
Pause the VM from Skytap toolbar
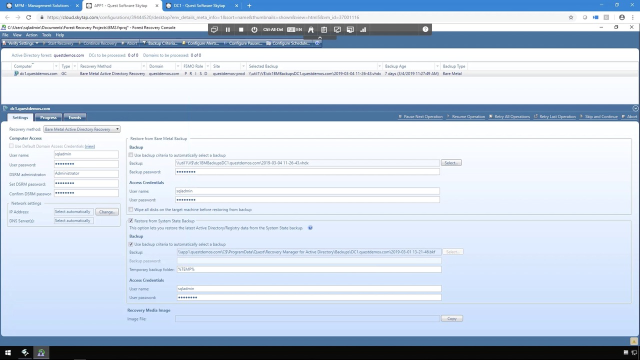pos(228,29)
